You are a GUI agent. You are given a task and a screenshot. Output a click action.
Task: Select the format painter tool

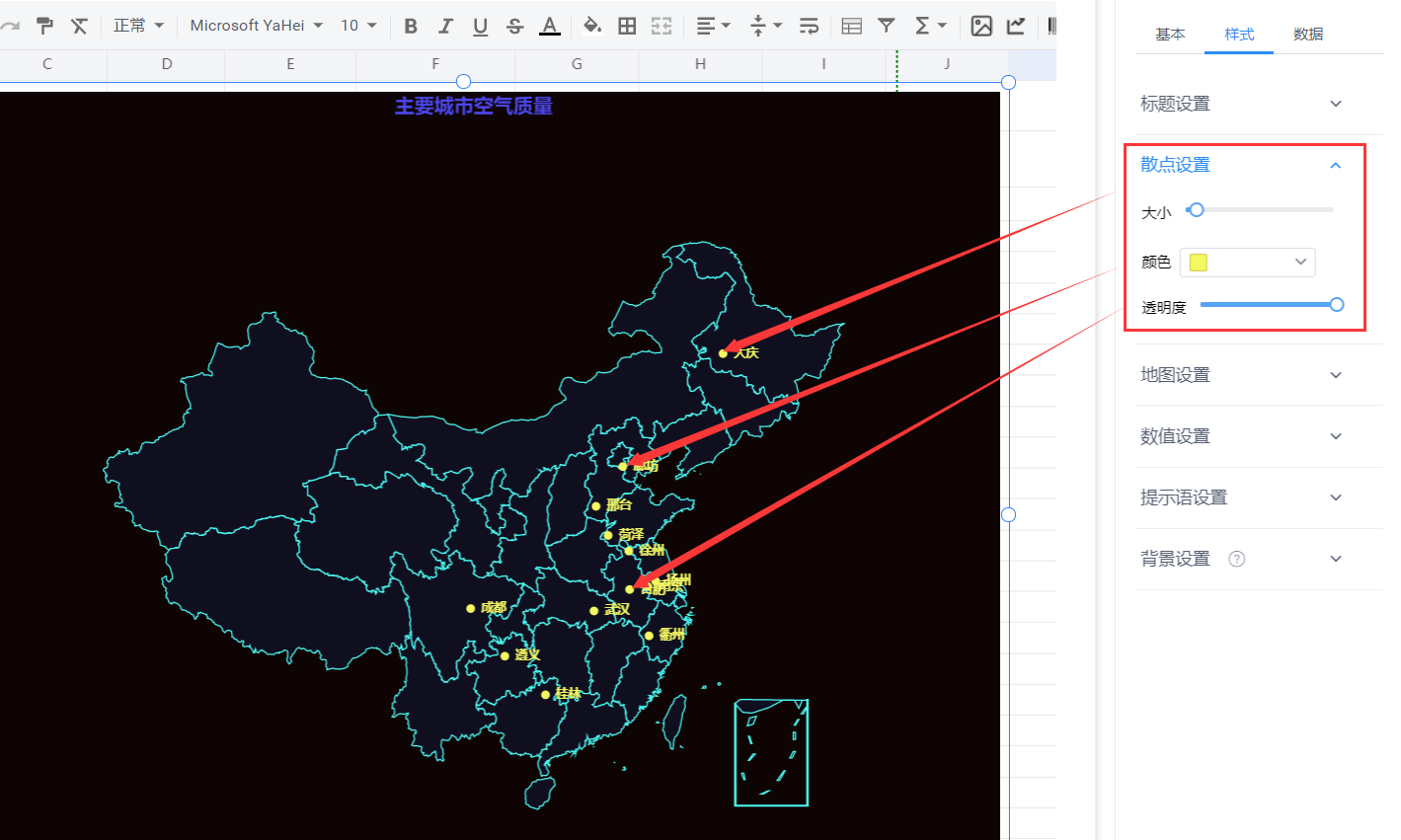(44, 26)
